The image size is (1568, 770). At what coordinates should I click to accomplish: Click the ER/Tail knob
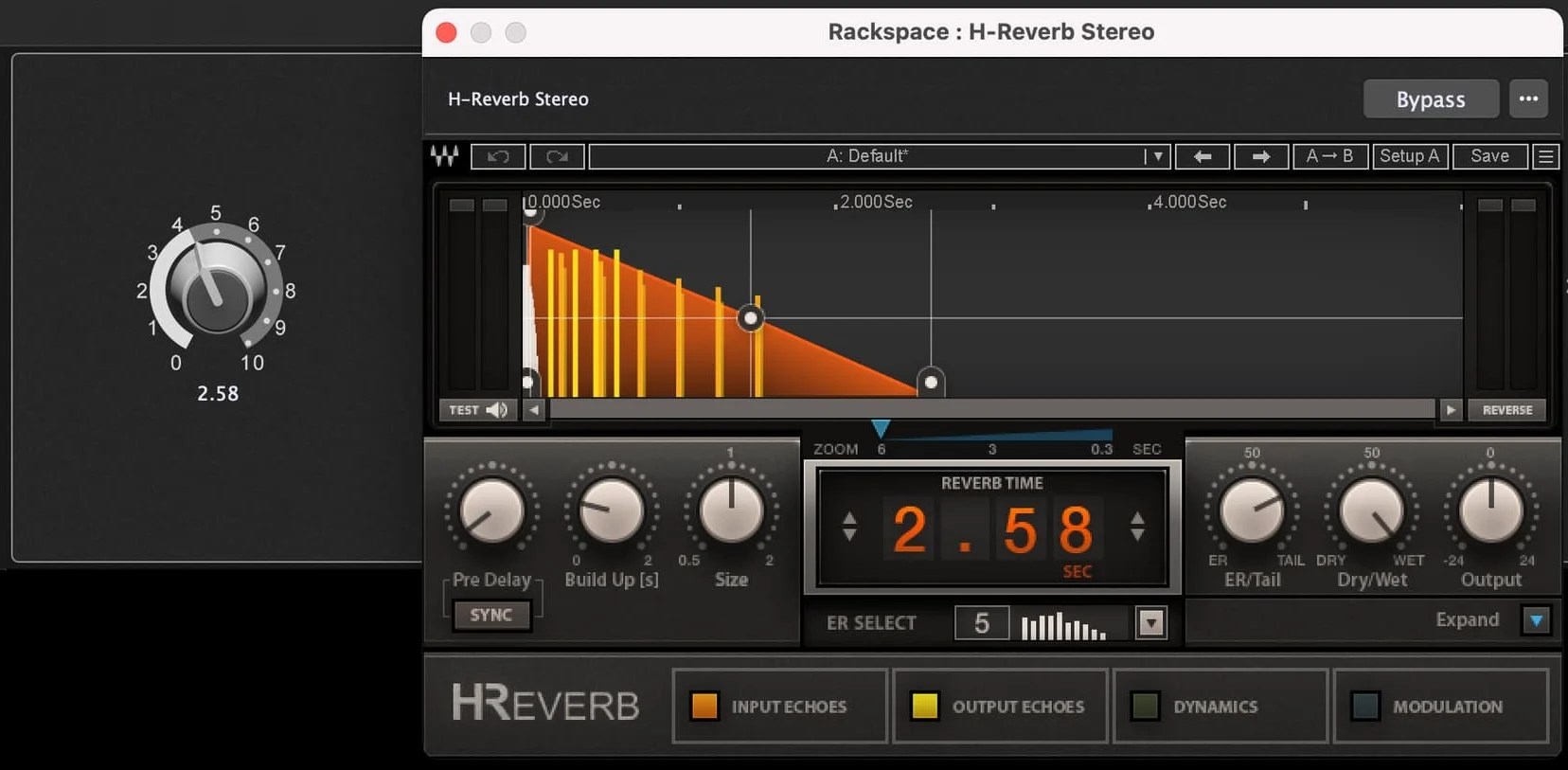click(x=1252, y=511)
